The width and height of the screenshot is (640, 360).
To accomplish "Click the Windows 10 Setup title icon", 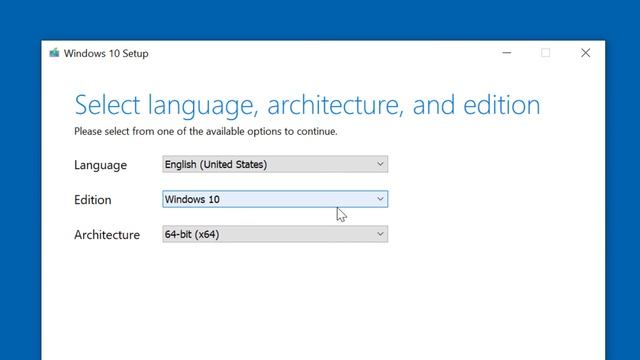I will pyautogui.click(x=54, y=53).
